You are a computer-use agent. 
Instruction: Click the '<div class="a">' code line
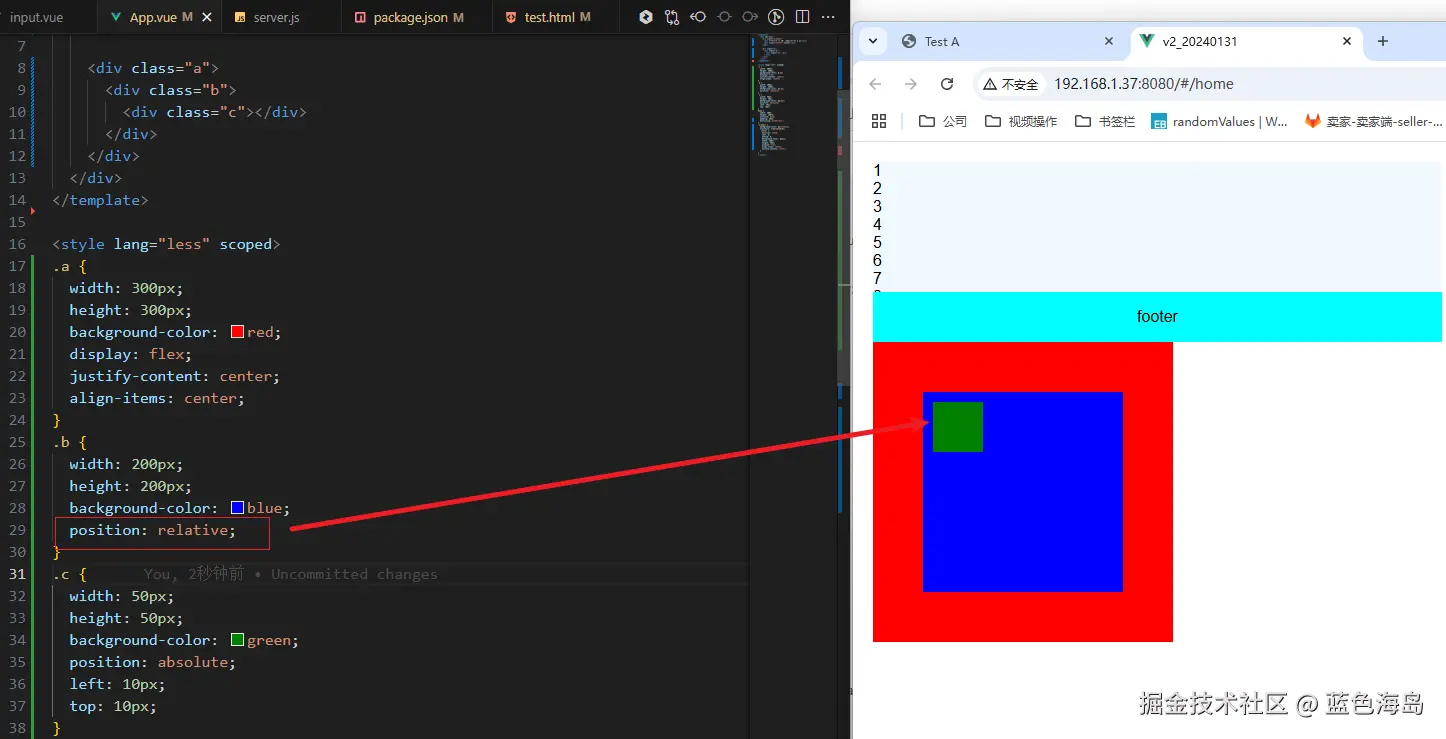(153, 68)
